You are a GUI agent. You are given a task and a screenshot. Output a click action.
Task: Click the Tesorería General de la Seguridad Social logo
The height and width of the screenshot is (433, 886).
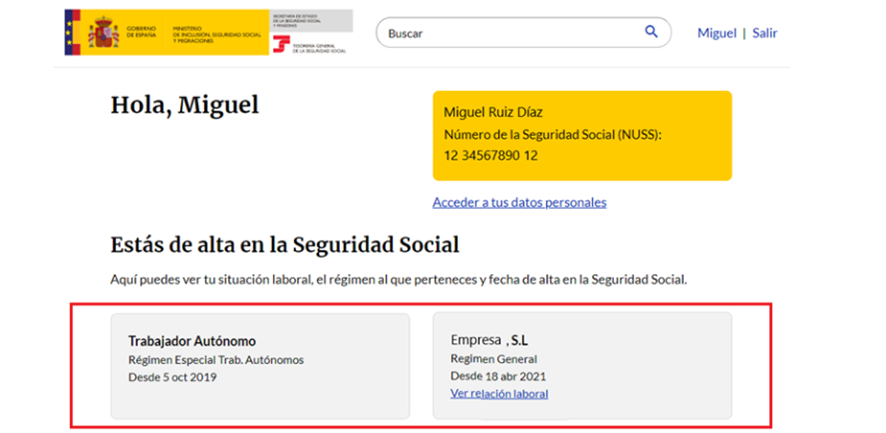pyautogui.click(x=310, y=44)
